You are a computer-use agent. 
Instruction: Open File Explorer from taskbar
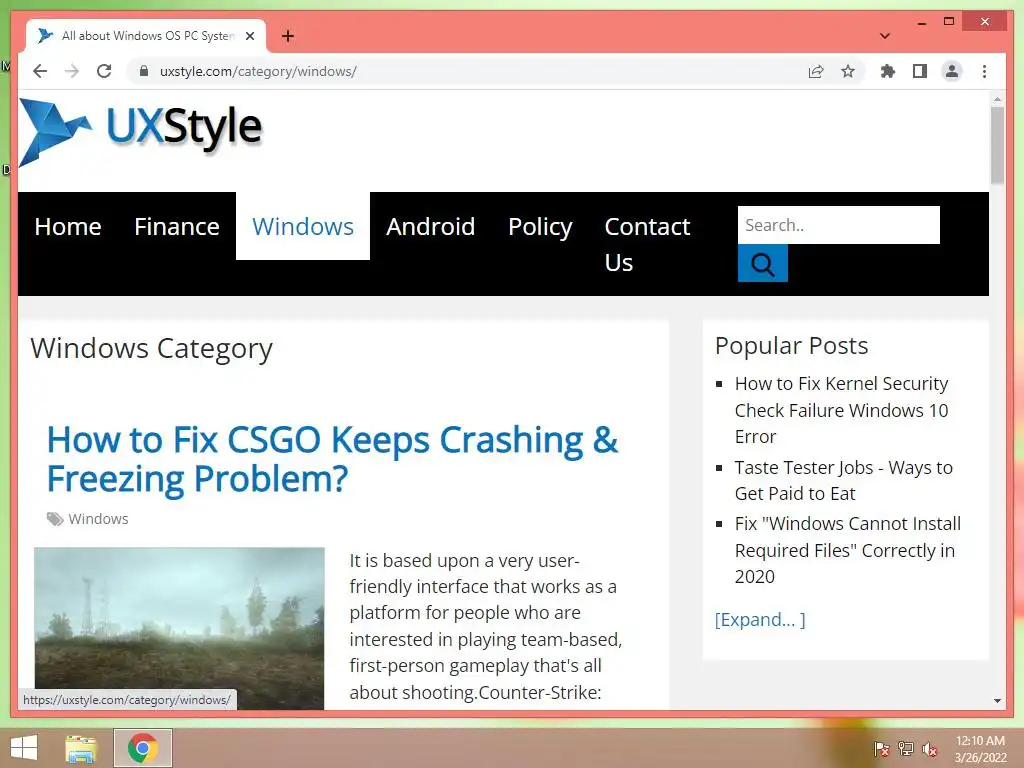[x=81, y=748]
